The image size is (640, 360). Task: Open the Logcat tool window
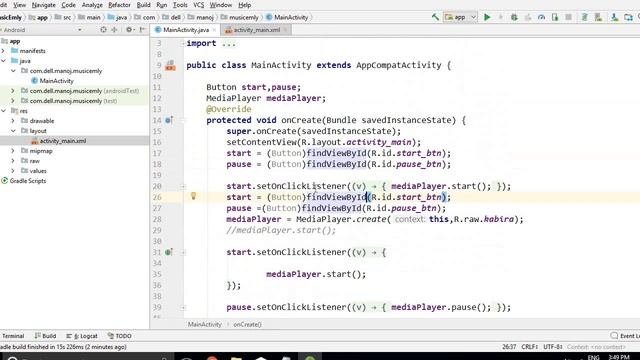coord(82,336)
